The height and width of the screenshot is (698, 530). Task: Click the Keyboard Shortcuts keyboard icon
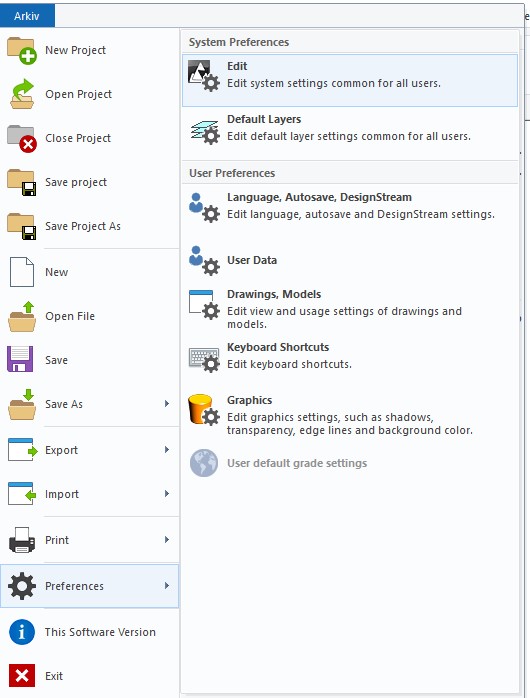pos(204,360)
